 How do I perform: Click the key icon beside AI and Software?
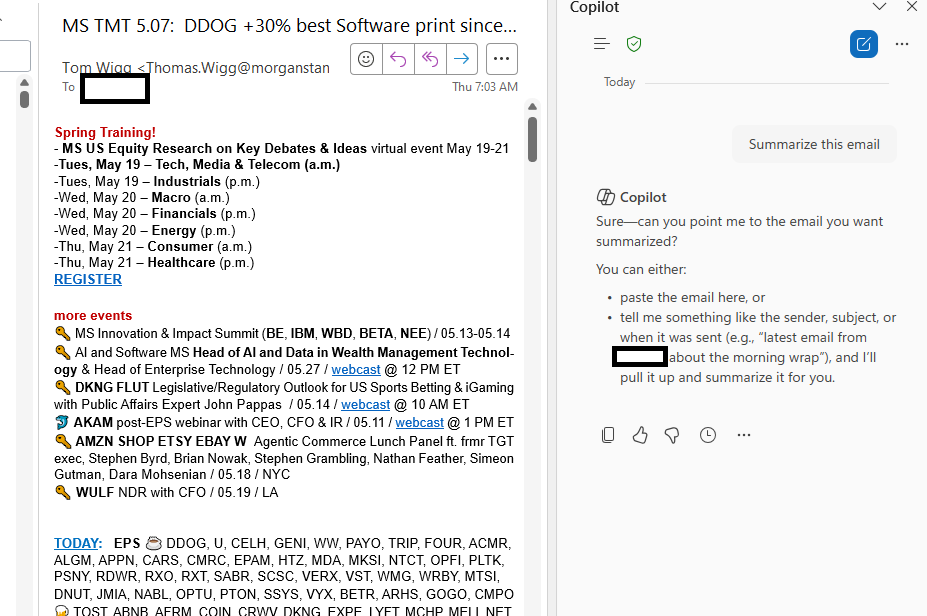(63, 352)
